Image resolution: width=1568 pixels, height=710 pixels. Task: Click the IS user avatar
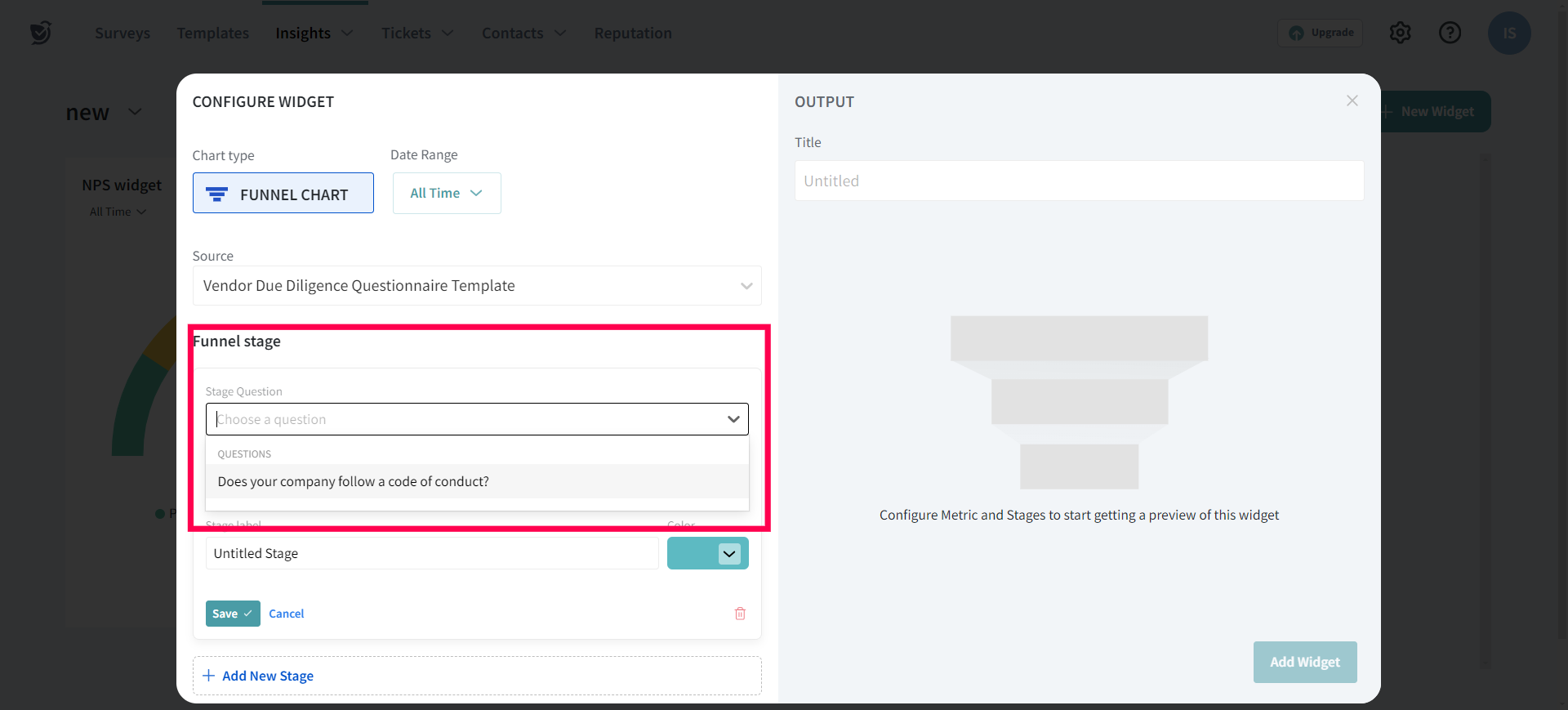coord(1508,33)
